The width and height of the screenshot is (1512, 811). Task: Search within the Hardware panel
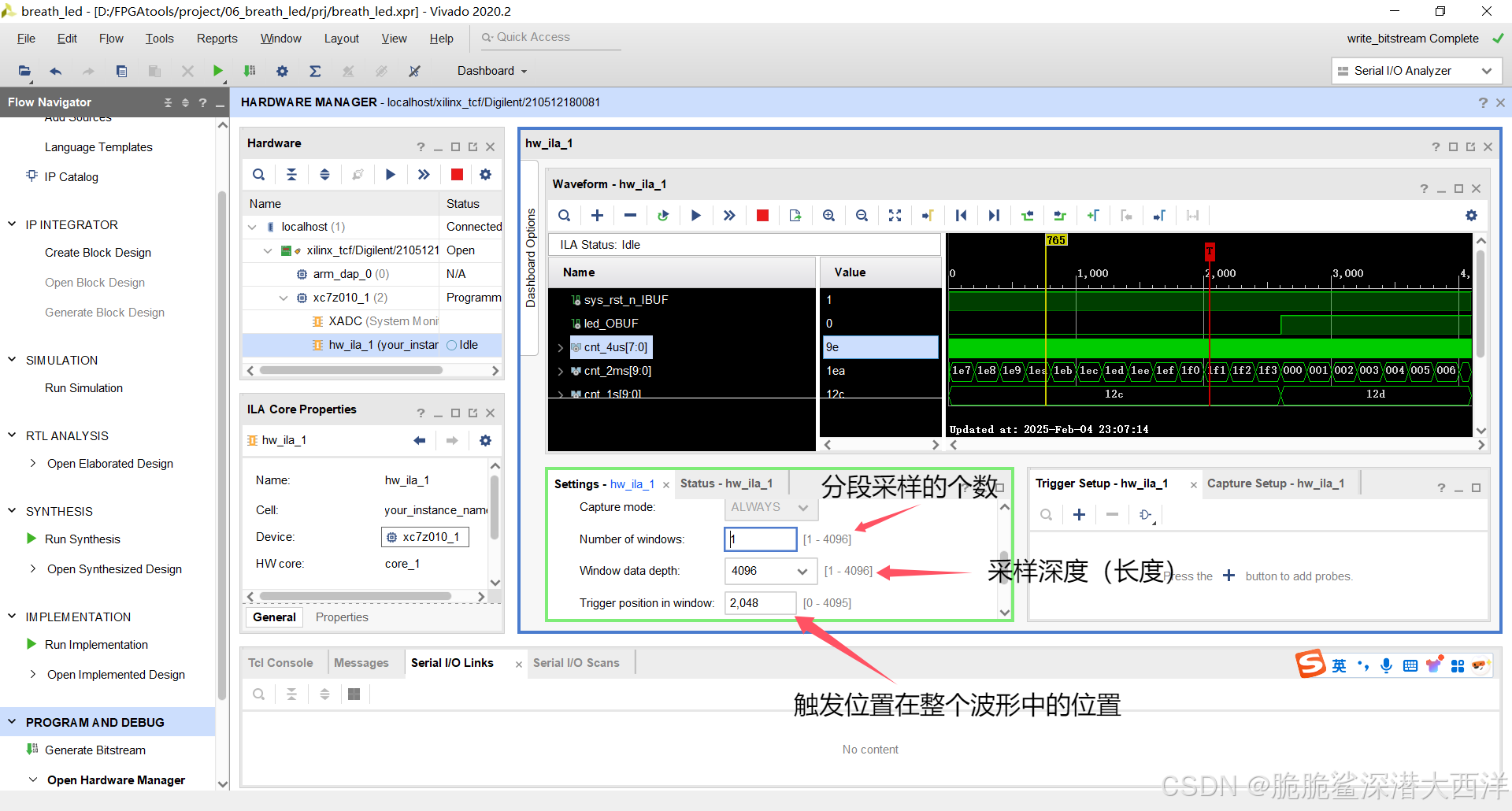click(x=258, y=175)
